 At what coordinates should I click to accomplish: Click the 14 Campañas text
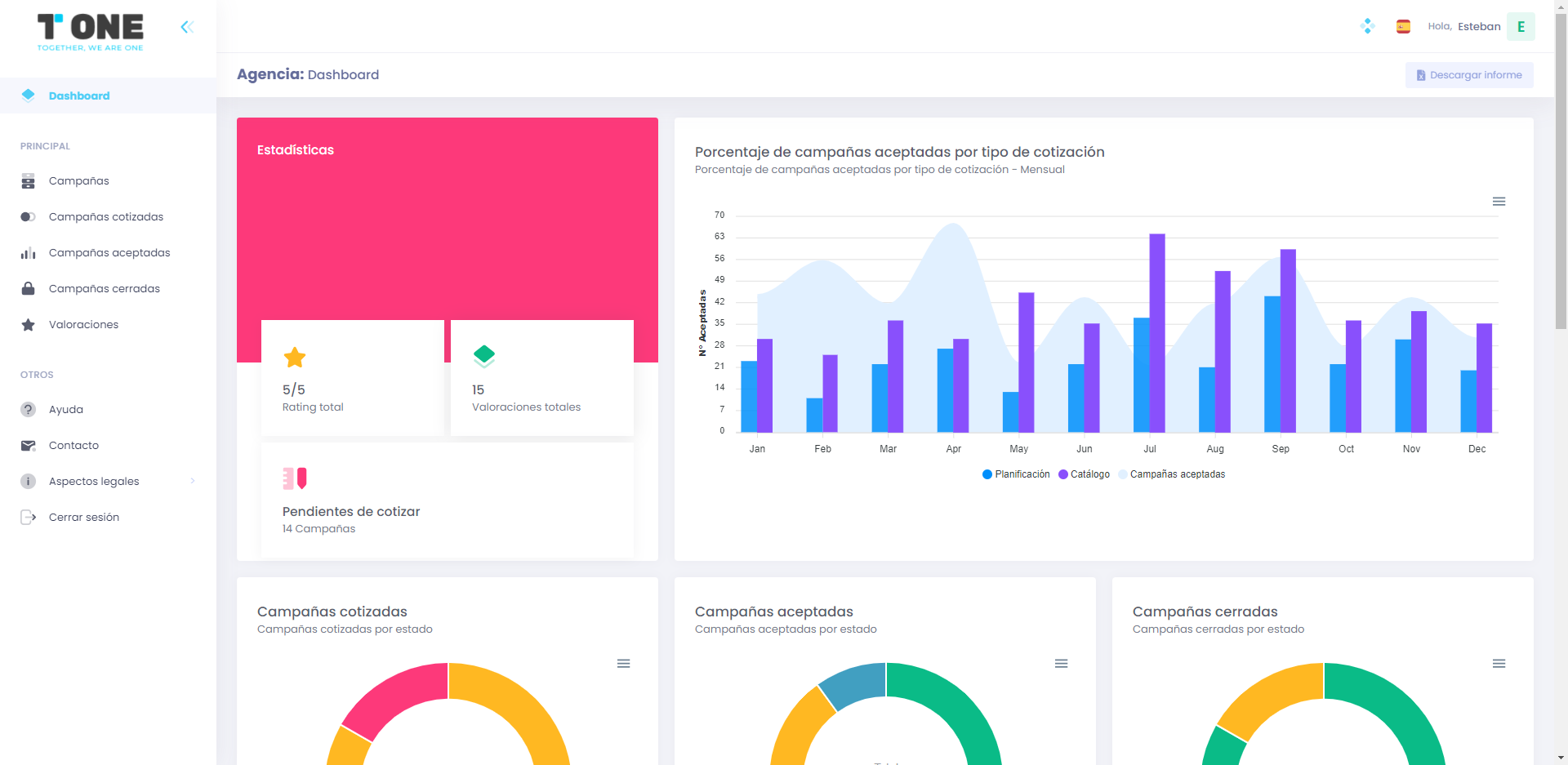point(318,529)
